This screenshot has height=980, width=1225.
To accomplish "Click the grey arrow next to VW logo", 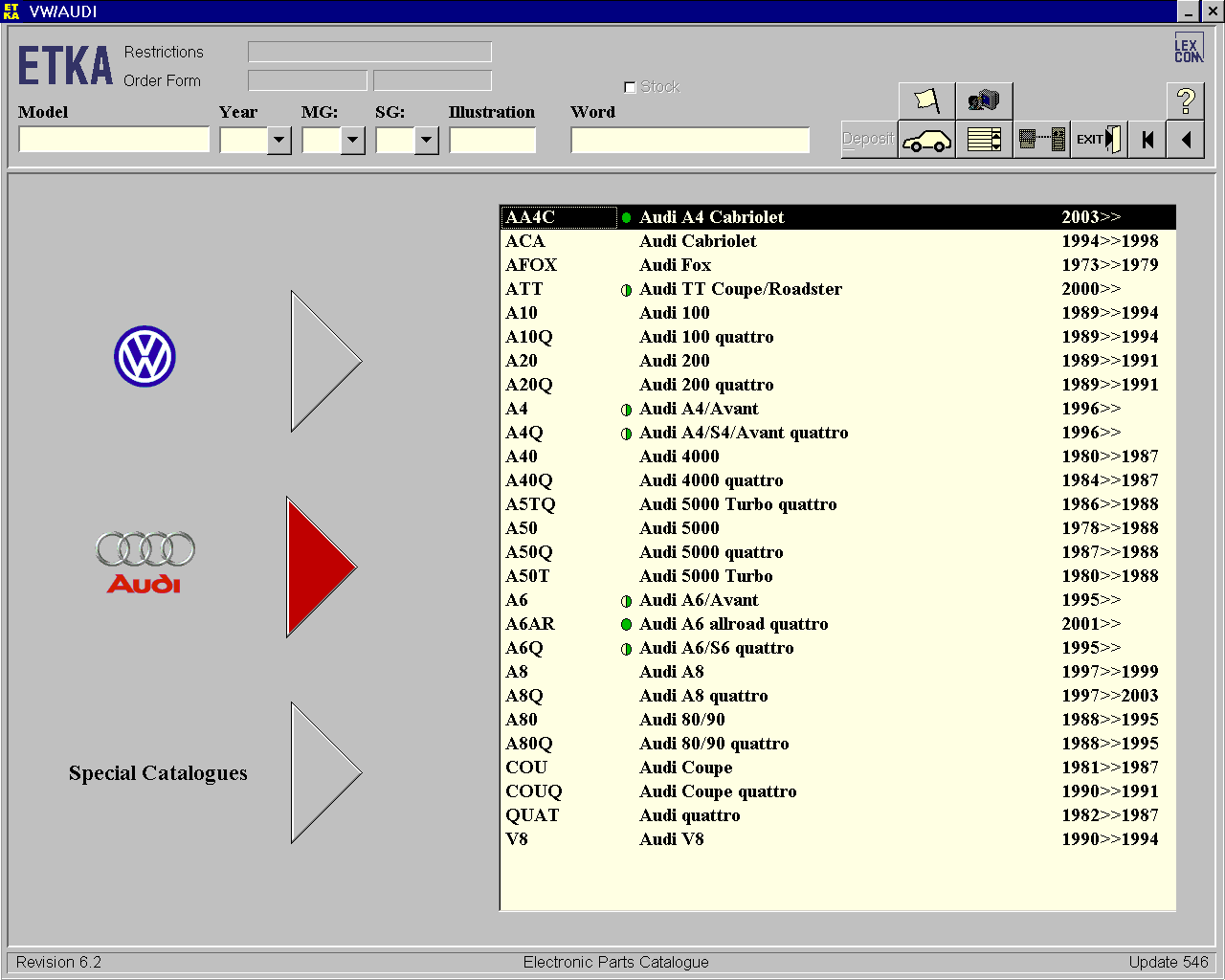I will [x=325, y=362].
